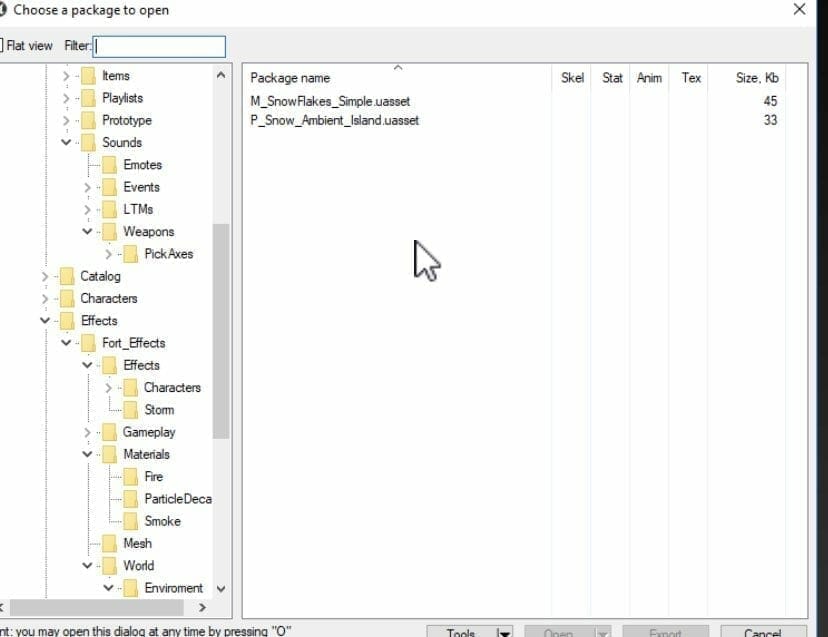Click inside the Filter text field
The image size is (828, 637).
(x=160, y=46)
